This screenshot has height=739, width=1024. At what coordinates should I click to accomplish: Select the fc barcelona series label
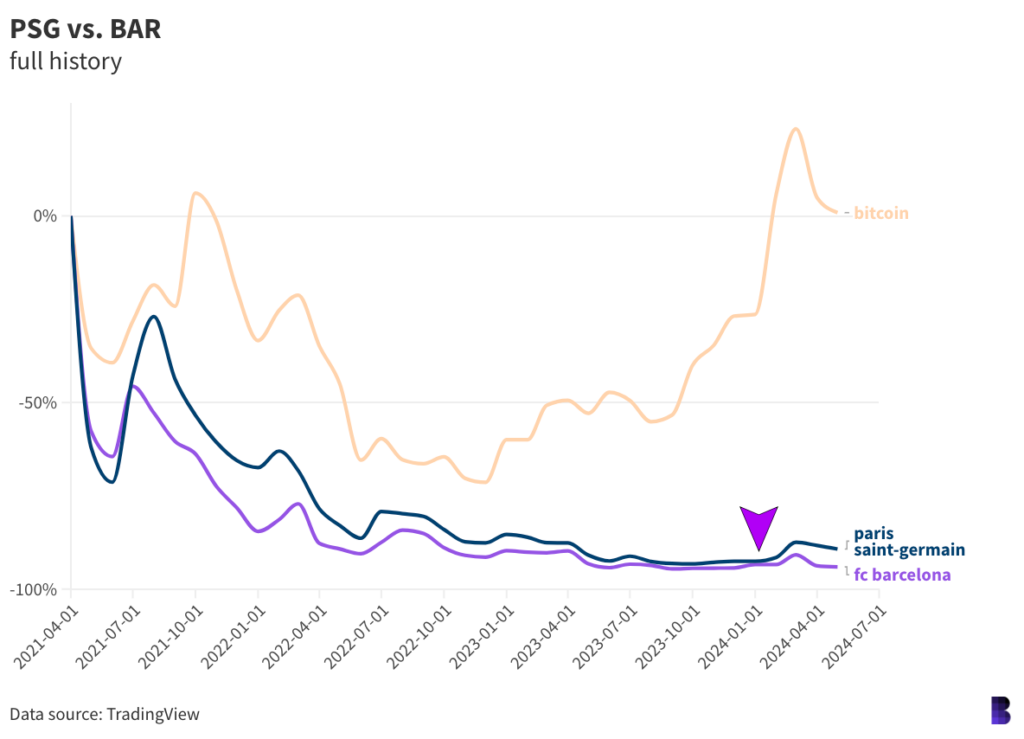click(x=901, y=574)
